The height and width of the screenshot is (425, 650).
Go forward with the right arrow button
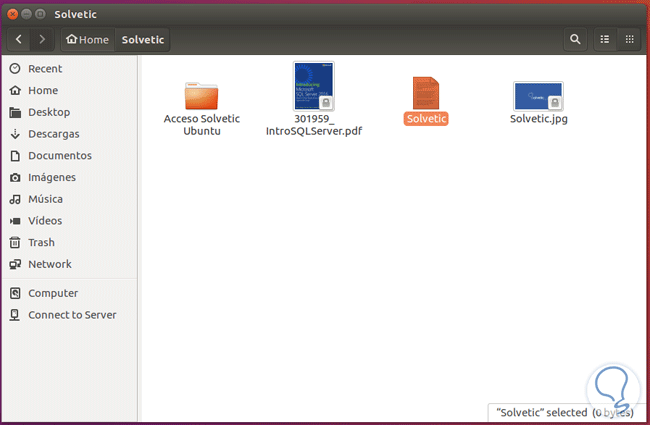(x=42, y=39)
